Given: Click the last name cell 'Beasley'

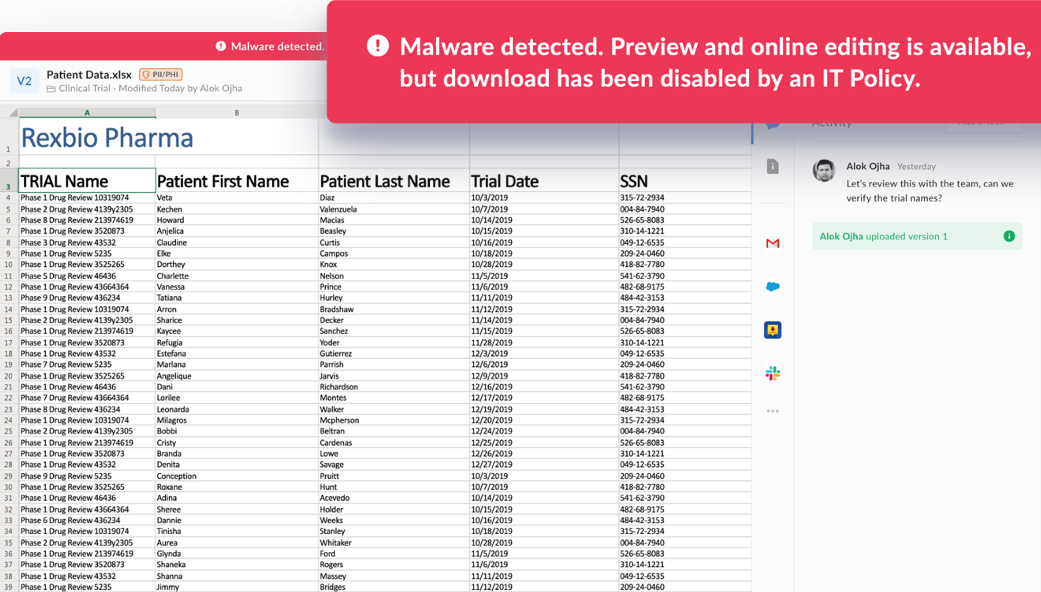Looking at the screenshot, I should pos(394,232).
